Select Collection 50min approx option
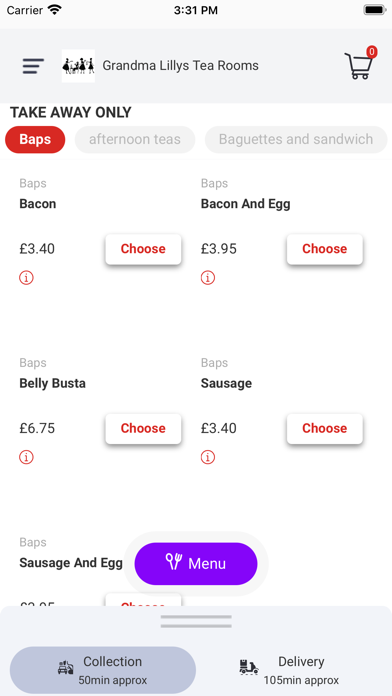This screenshot has width=392, height=696. tap(103, 670)
